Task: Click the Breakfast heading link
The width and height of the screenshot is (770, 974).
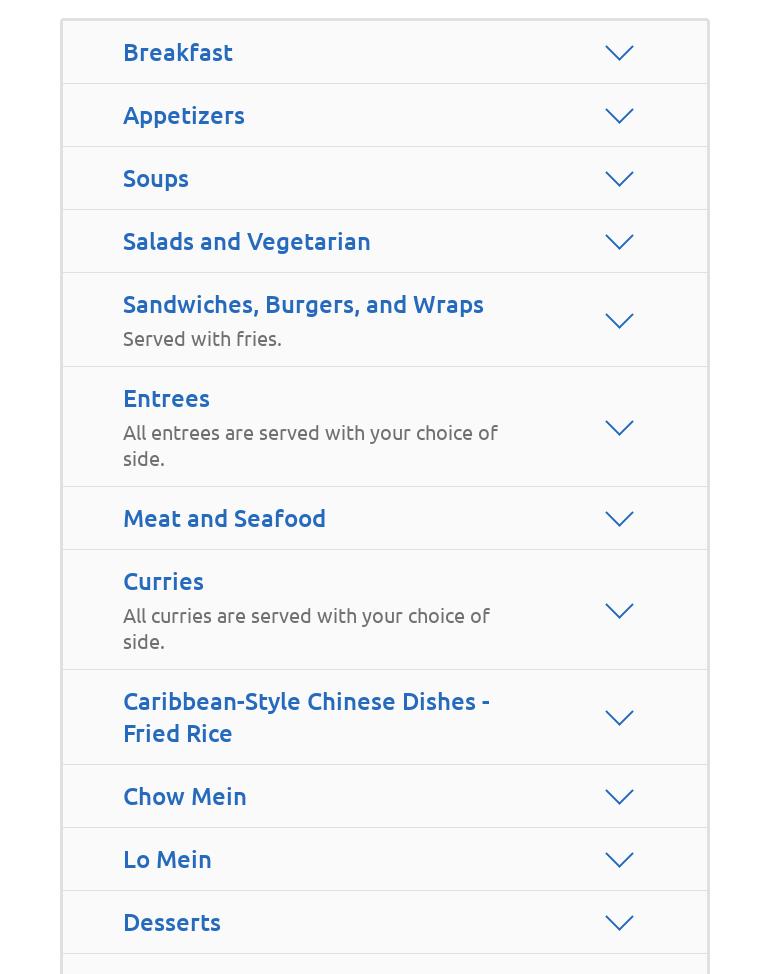Action: (178, 52)
